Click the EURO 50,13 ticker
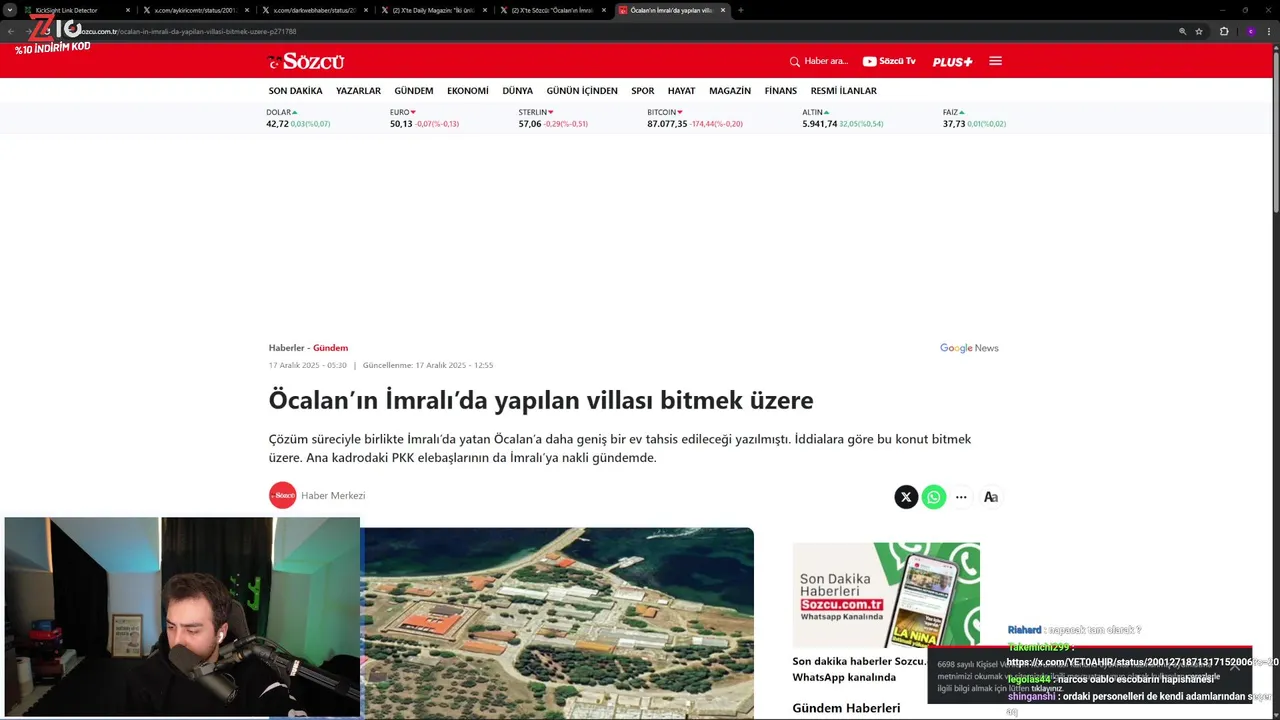This screenshot has width=1280, height=720. coord(424,118)
